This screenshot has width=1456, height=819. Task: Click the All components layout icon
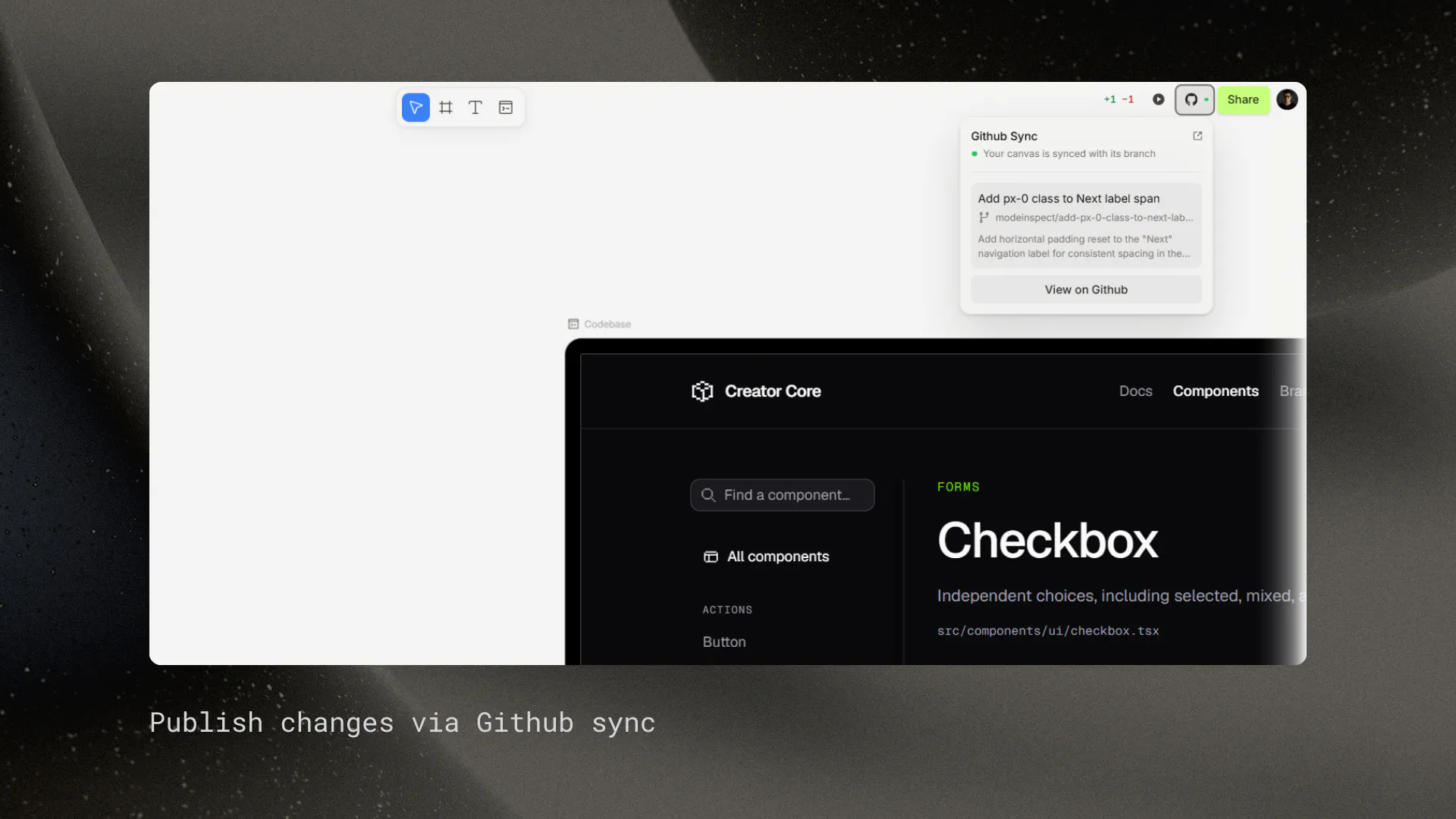coord(711,557)
